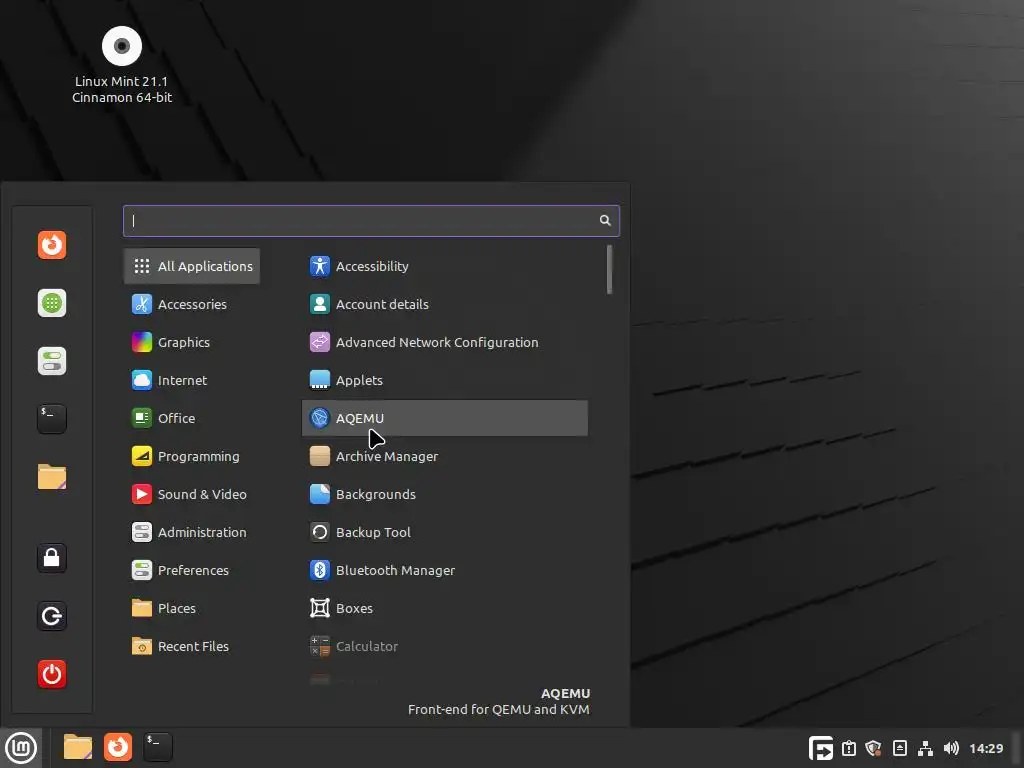The image size is (1024, 768).
Task: Open System Settings from the favorites sidebar
Action: coord(52,361)
